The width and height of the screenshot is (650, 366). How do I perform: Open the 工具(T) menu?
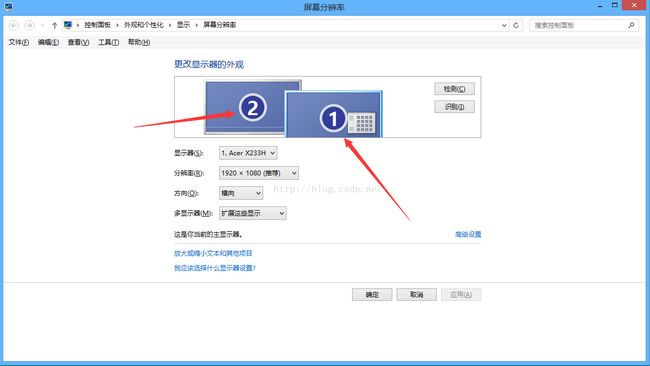click(108, 42)
